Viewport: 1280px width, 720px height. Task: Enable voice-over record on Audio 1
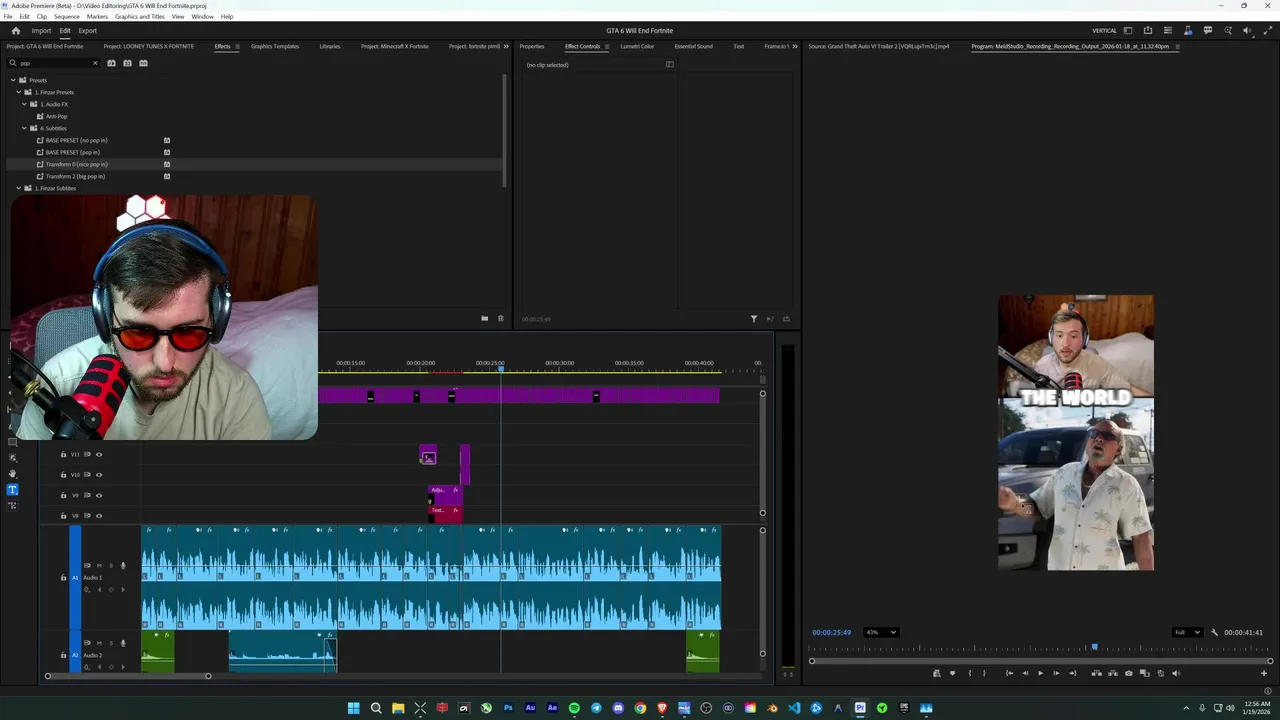click(x=123, y=566)
